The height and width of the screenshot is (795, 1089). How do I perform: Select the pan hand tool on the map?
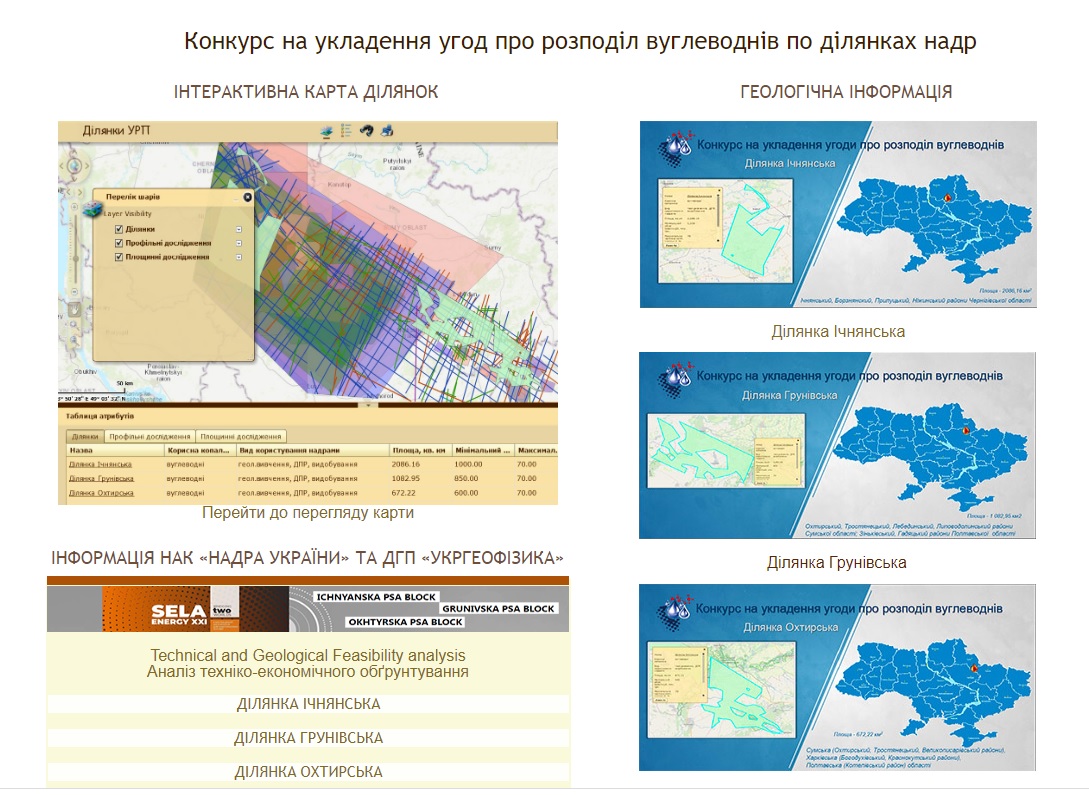point(74,310)
